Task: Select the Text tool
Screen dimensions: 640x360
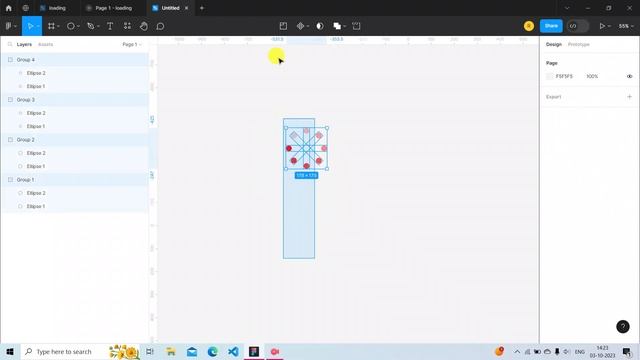Action: 110,26
